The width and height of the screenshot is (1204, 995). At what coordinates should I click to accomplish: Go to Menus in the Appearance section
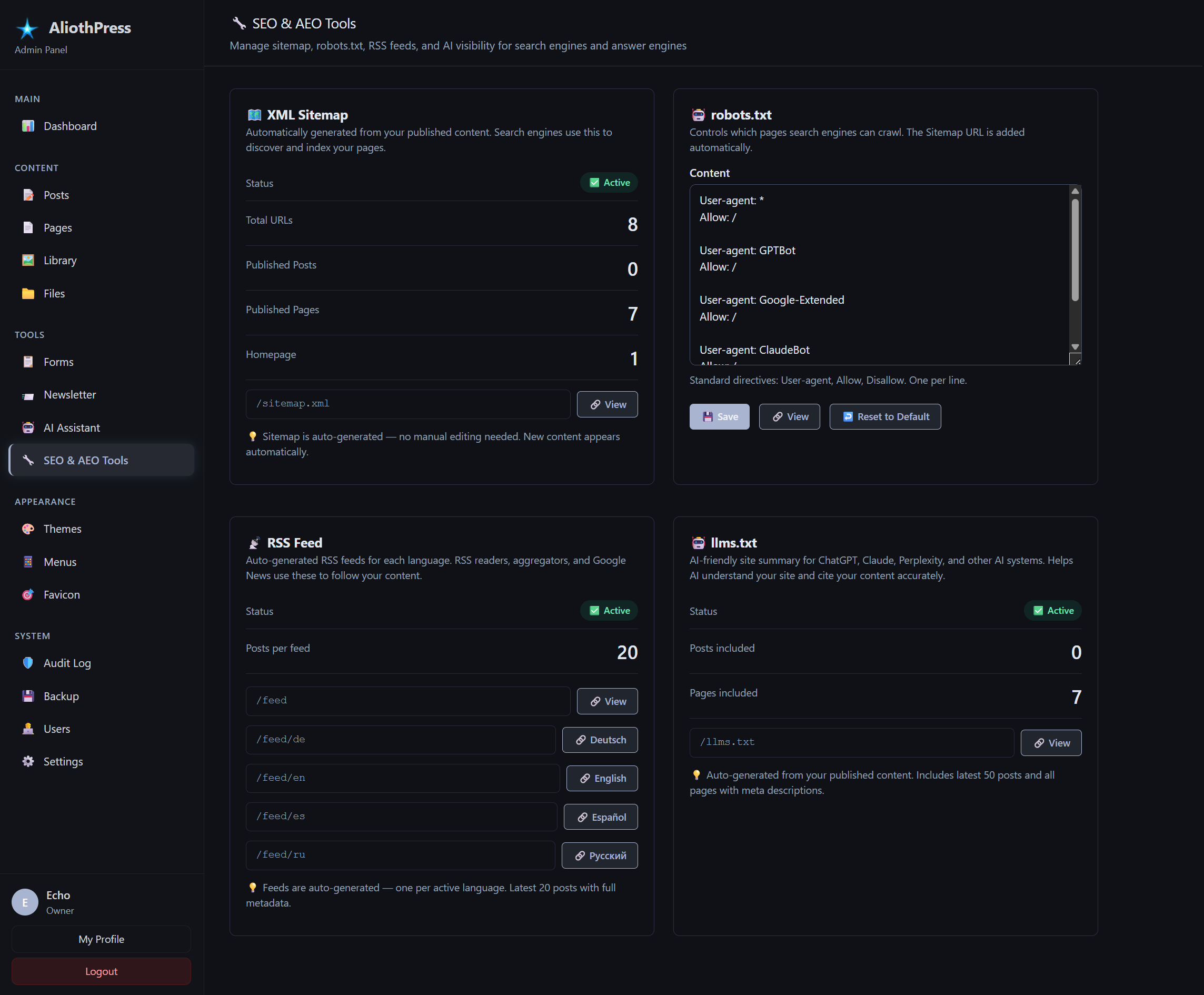59,562
